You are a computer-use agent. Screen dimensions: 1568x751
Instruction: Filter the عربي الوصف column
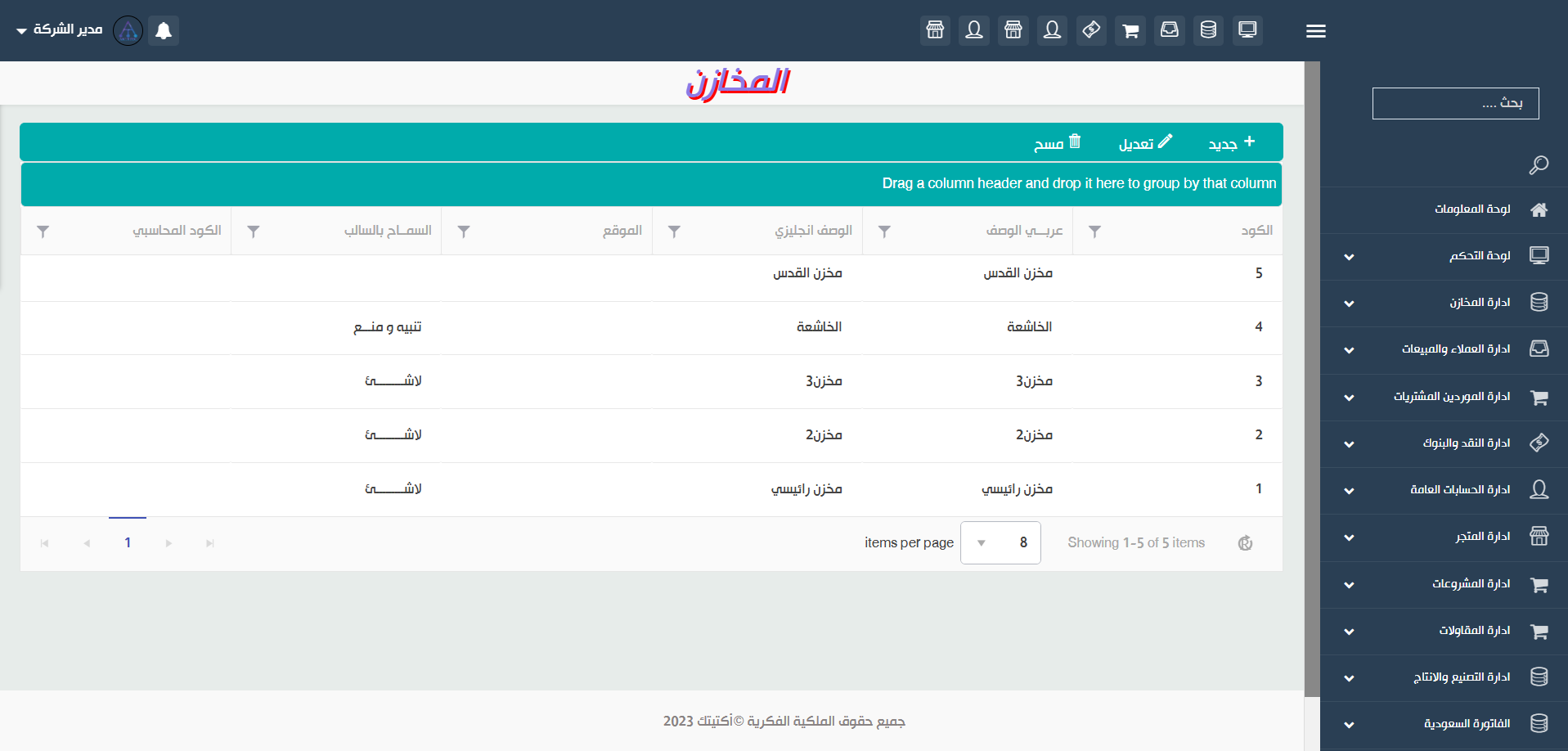click(x=884, y=232)
